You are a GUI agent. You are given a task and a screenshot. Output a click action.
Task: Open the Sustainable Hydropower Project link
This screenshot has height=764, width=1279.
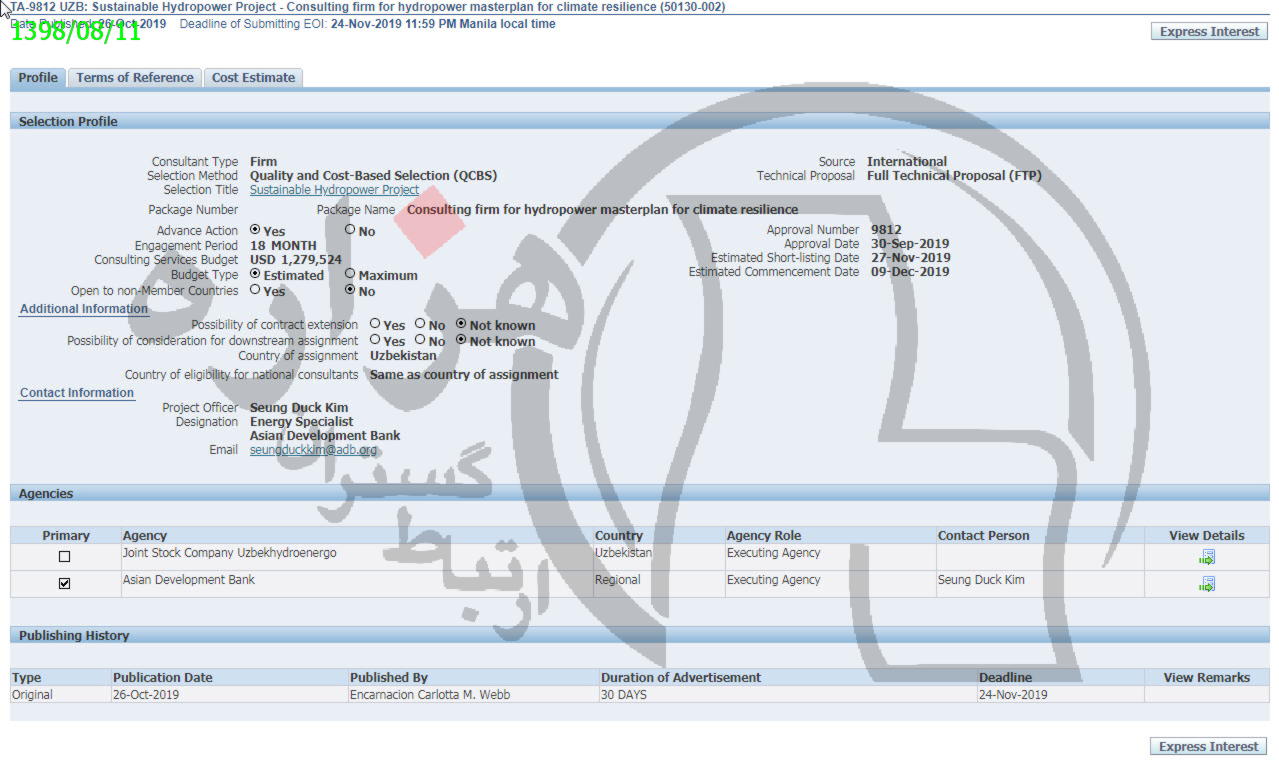point(334,190)
